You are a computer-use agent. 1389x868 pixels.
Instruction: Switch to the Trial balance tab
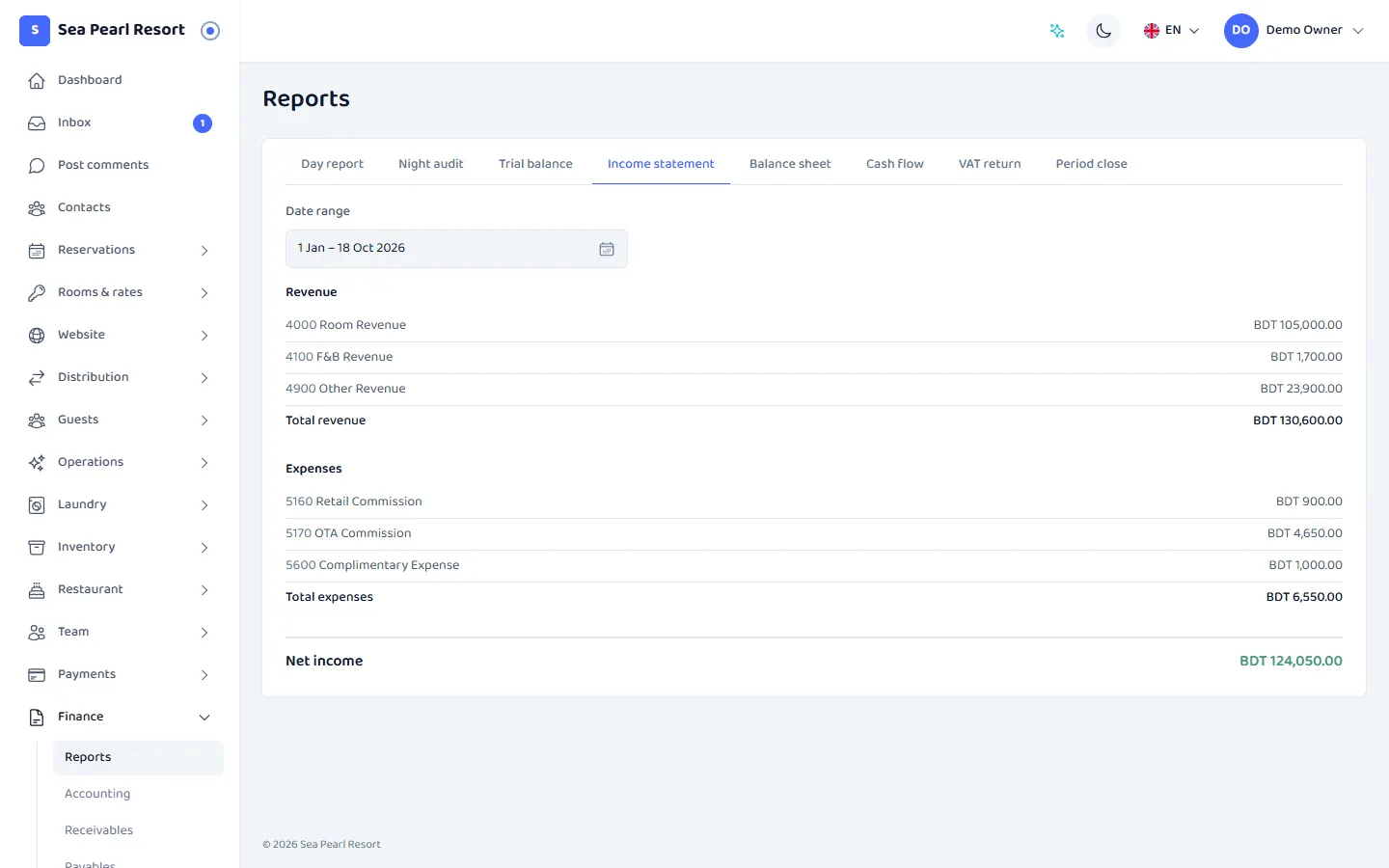click(535, 164)
